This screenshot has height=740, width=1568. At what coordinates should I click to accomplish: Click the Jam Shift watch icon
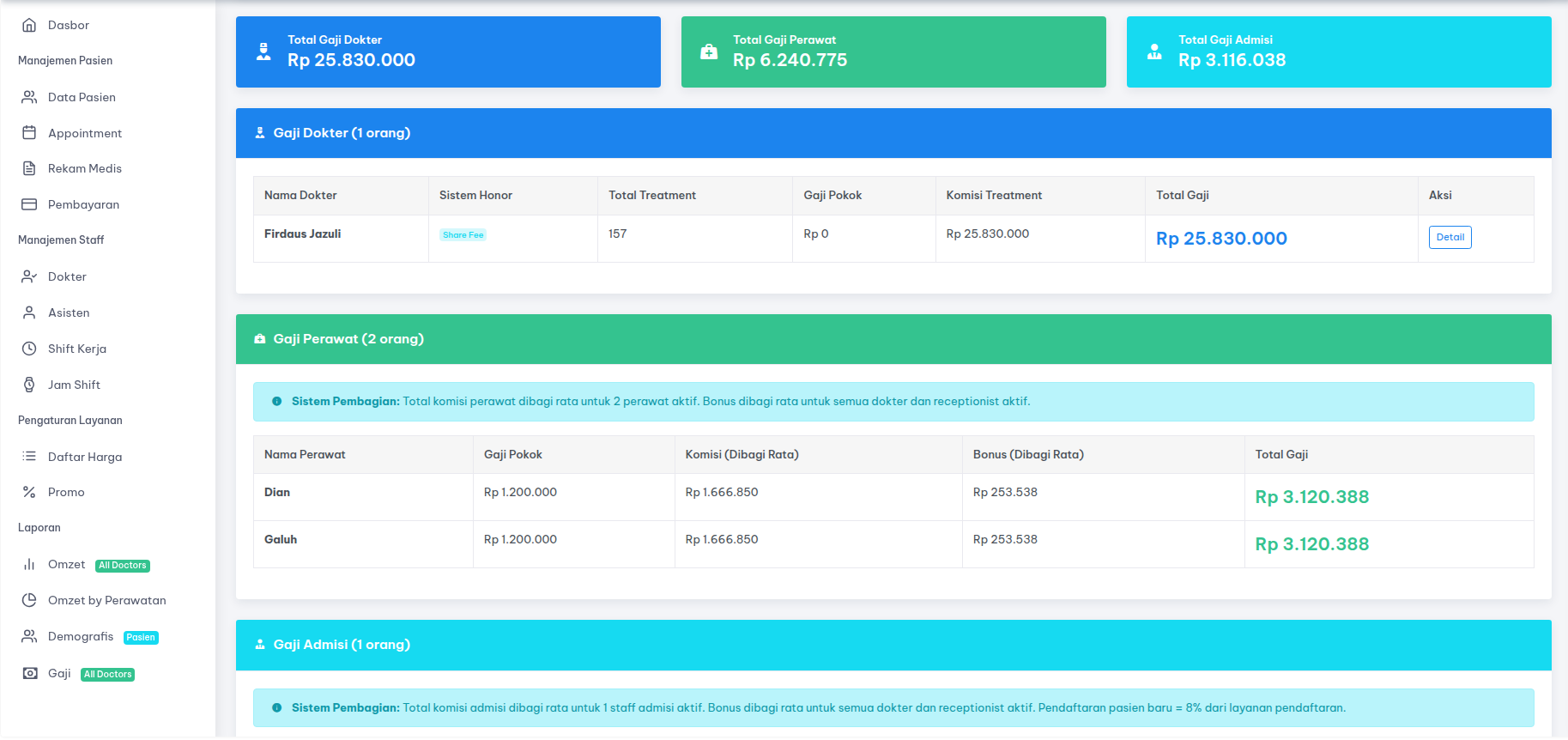click(x=29, y=385)
